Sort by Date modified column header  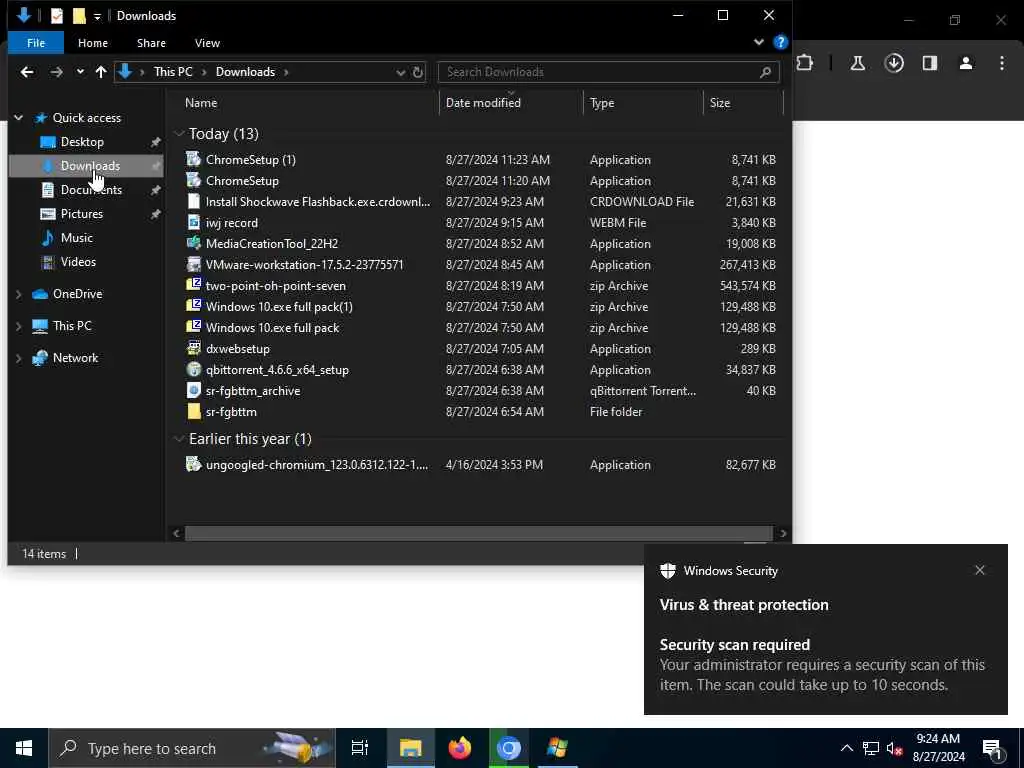pyautogui.click(x=511, y=103)
